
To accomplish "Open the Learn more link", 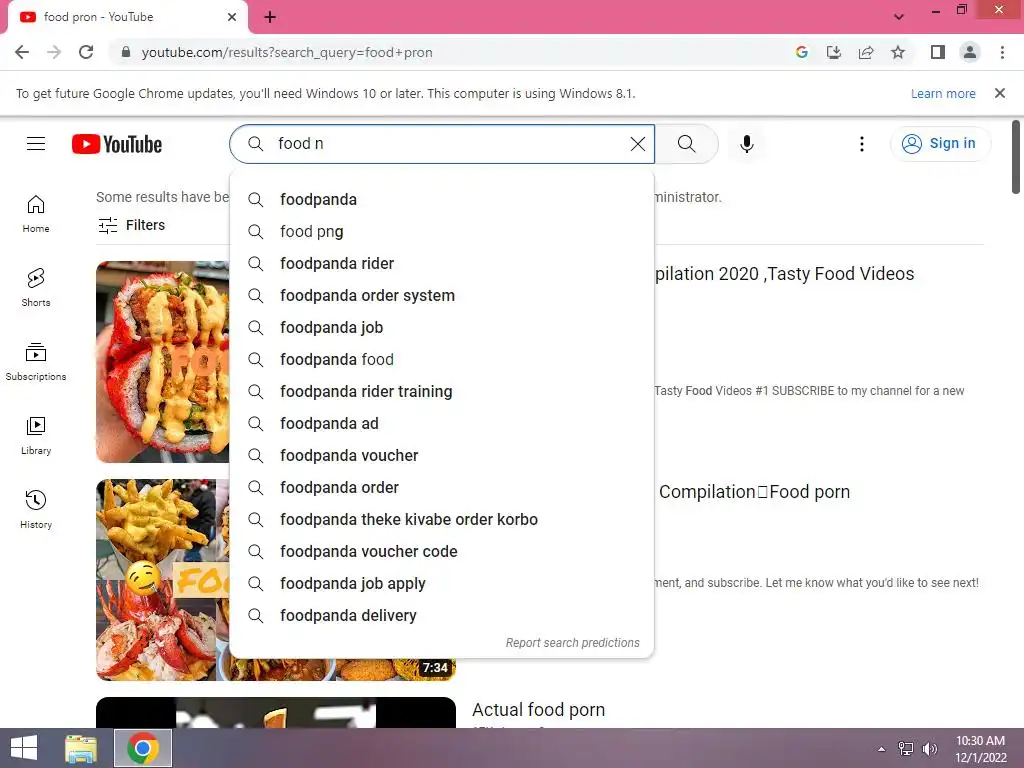I will tap(943, 93).
